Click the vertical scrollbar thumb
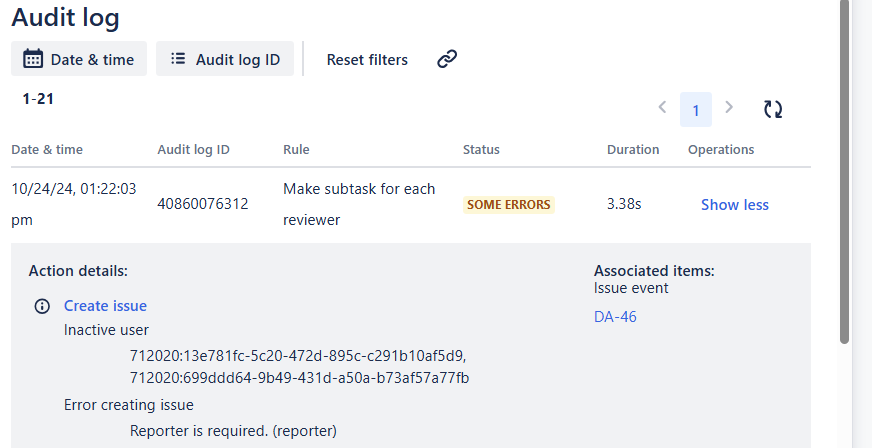The width and height of the screenshot is (872, 448). [844, 172]
